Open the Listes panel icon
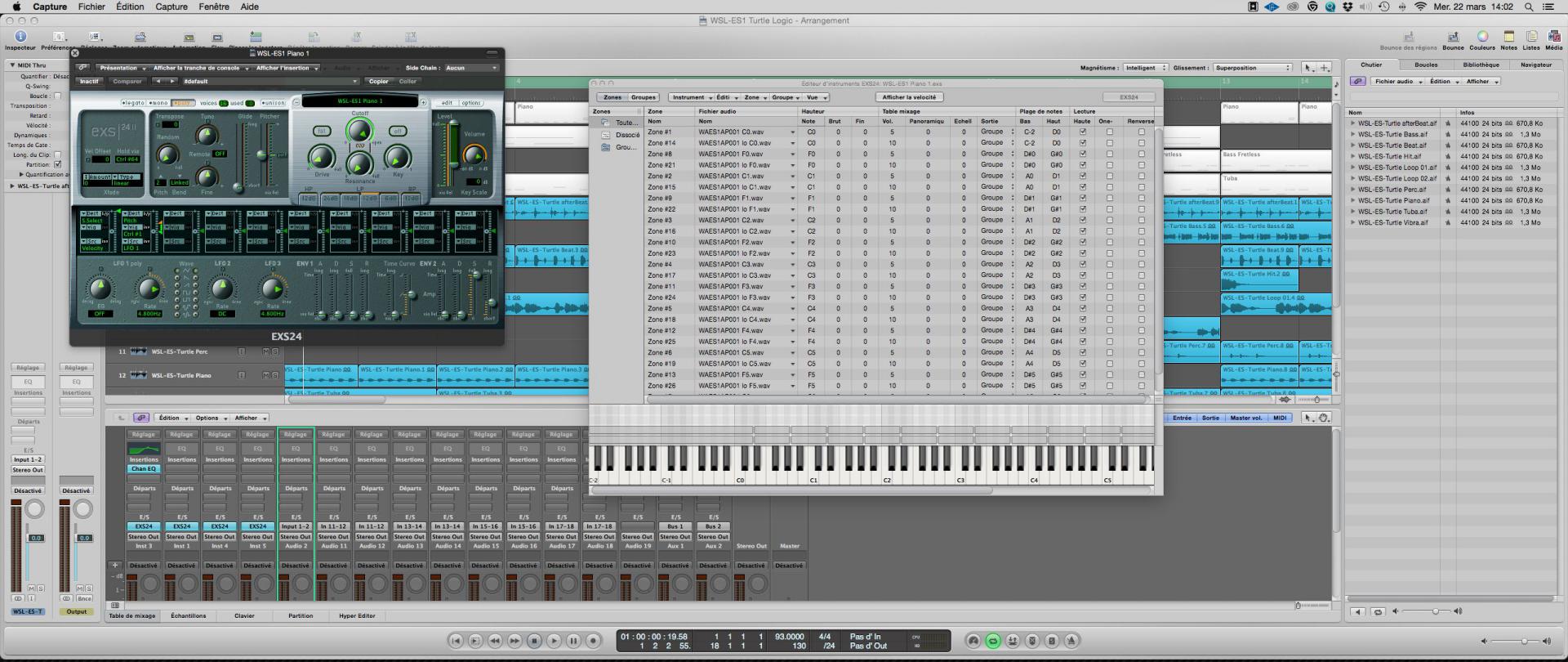This screenshot has width=1568, height=662. tap(1531, 37)
